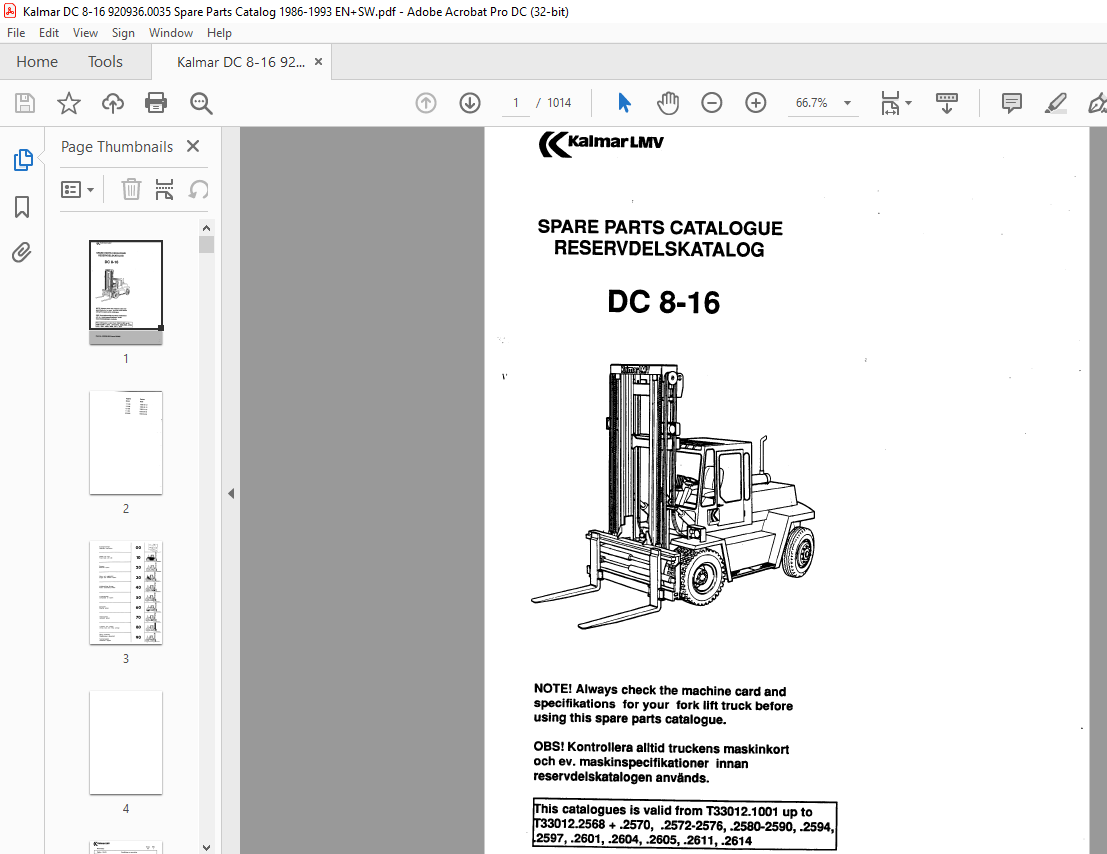Open the Bookmarks sidebar icon
Screen dimensions: 1107x854
click(22, 207)
